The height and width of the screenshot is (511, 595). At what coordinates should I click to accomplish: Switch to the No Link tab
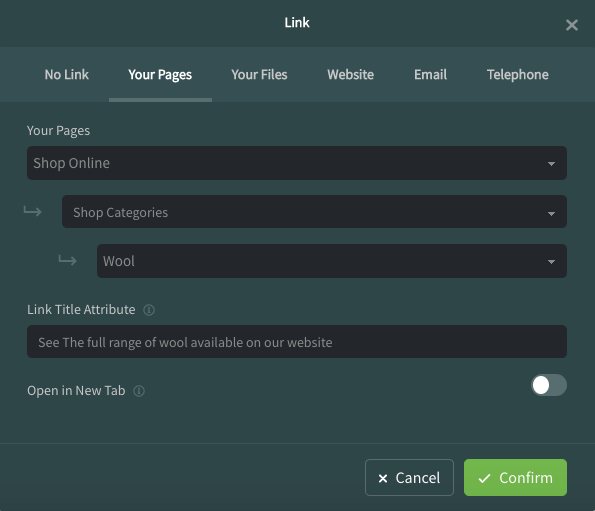(66, 74)
